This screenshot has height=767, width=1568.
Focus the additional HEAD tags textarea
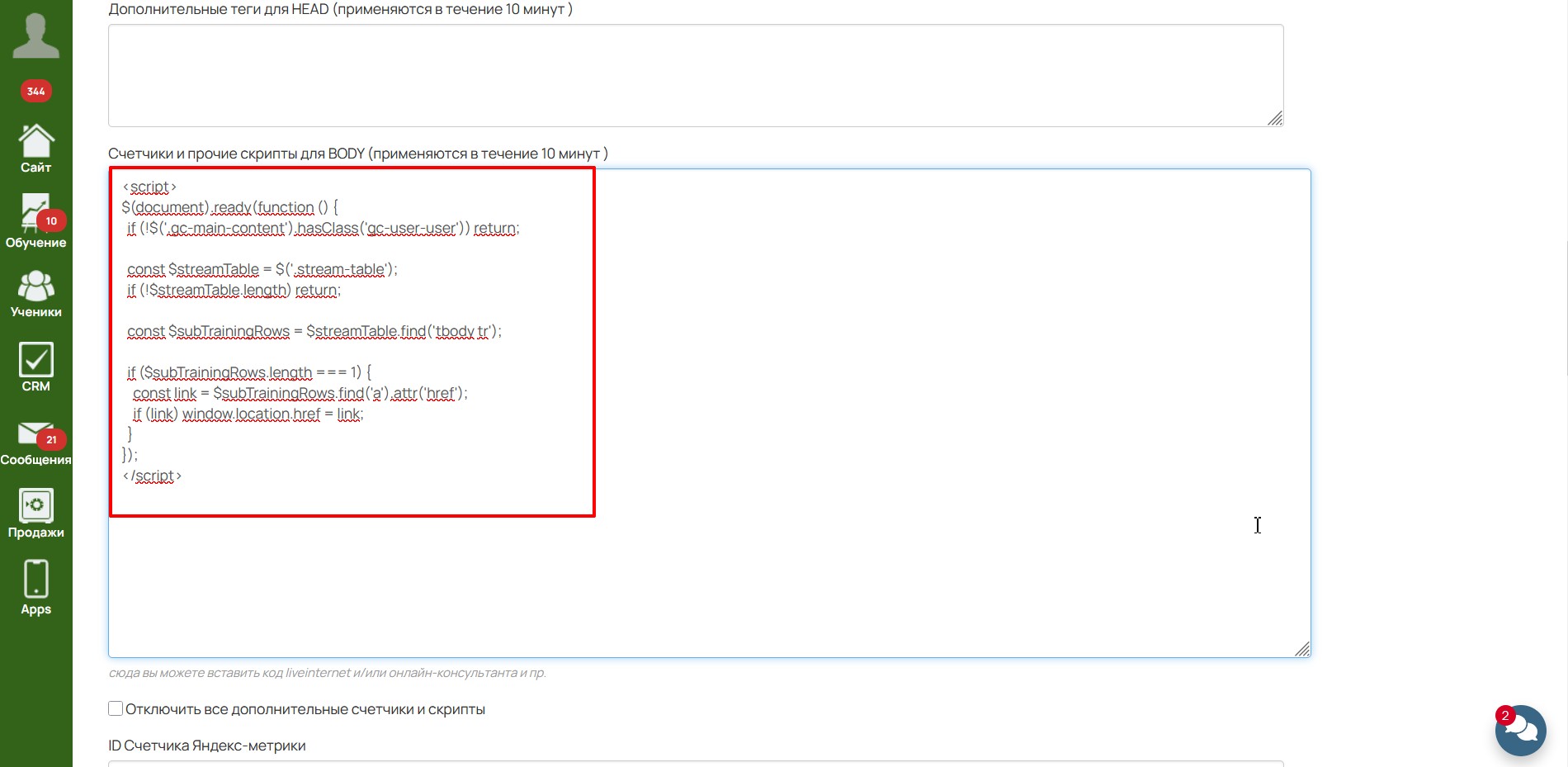point(696,75)
